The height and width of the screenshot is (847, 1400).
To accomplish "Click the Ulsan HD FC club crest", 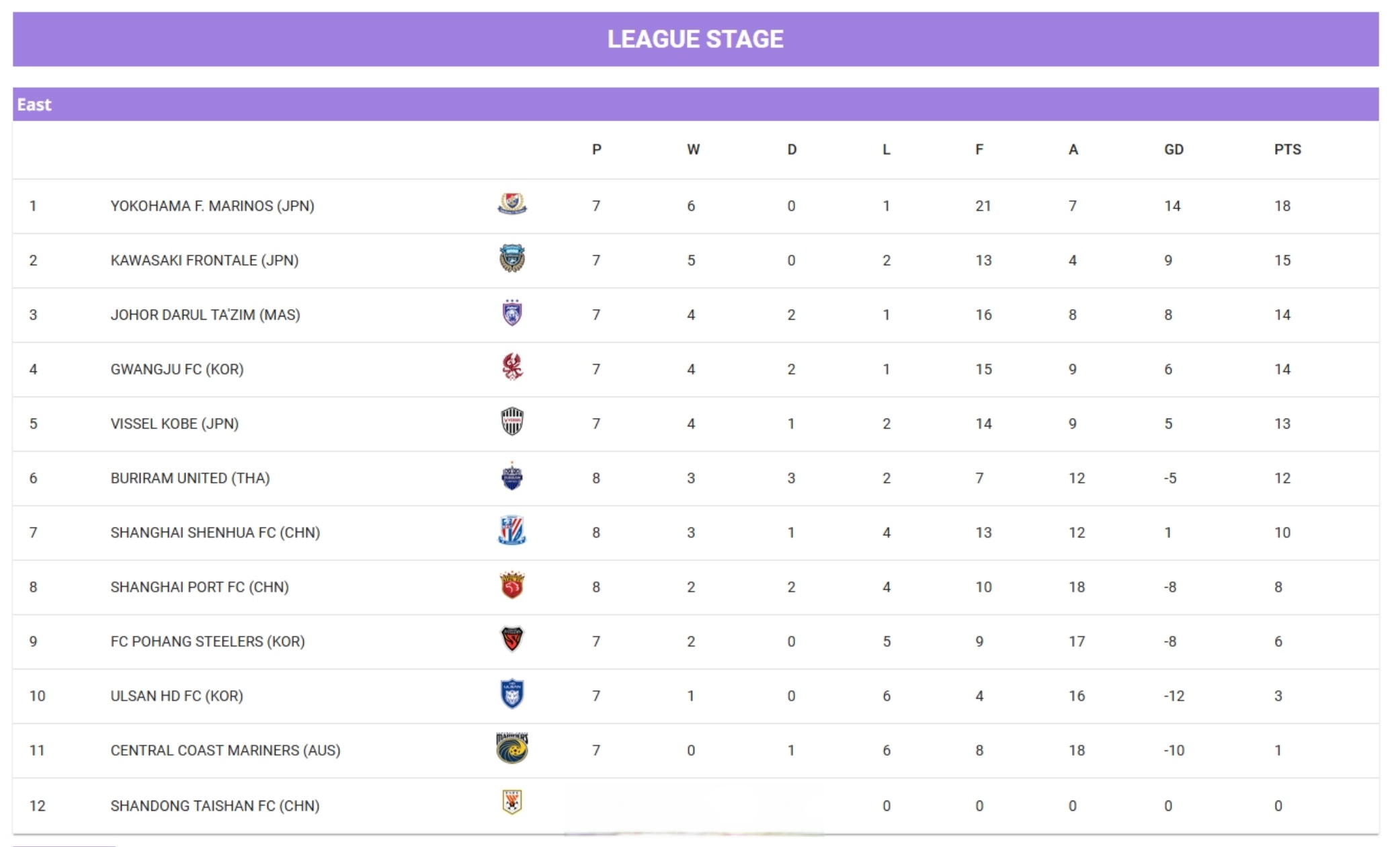I will (512, 694).
